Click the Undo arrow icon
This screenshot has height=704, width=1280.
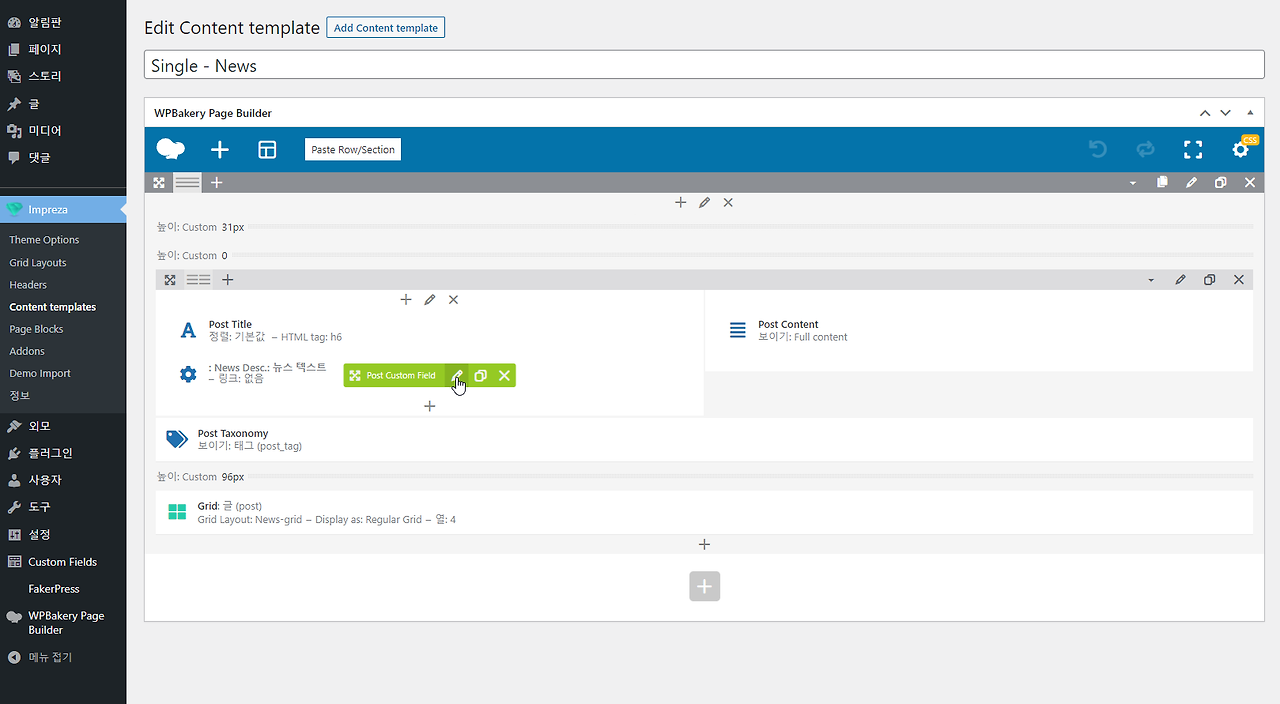tap(1098, 150)
